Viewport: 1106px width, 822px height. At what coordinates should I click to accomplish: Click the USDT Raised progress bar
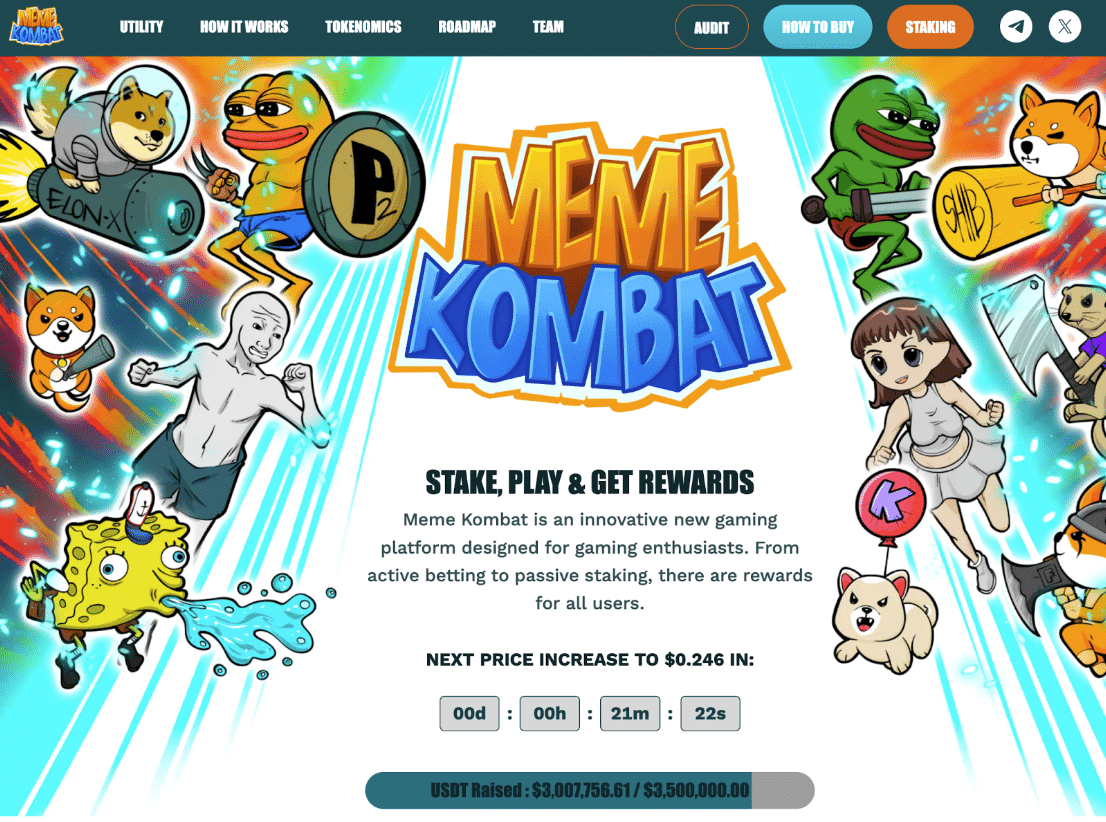[x=590, y=790]
